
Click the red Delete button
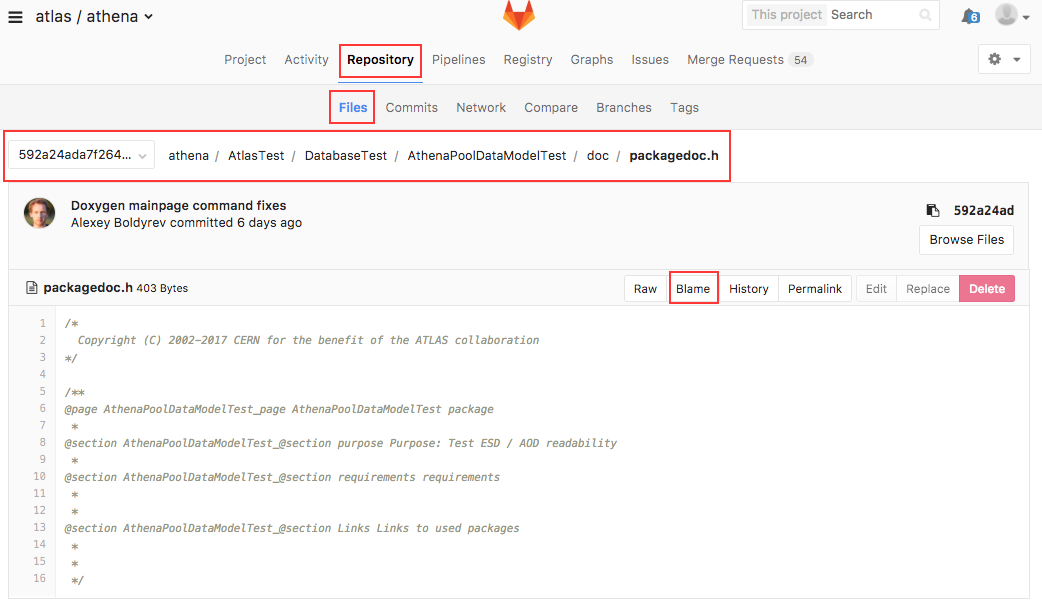[987, 289]
